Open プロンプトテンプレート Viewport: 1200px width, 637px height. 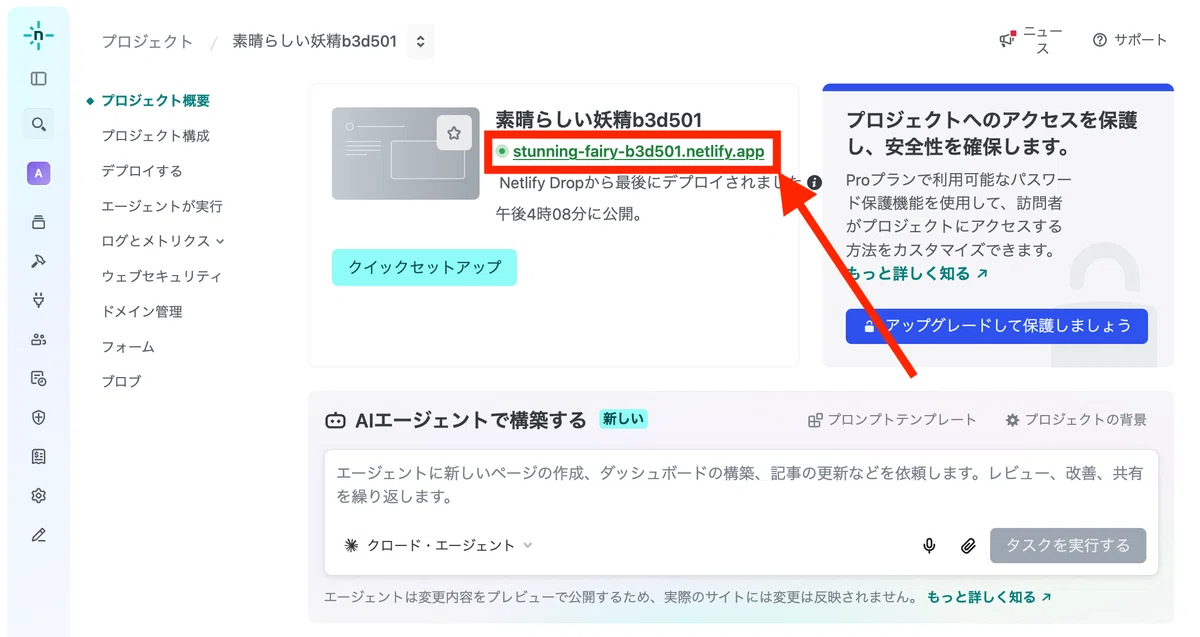click(x=892, y=420)
